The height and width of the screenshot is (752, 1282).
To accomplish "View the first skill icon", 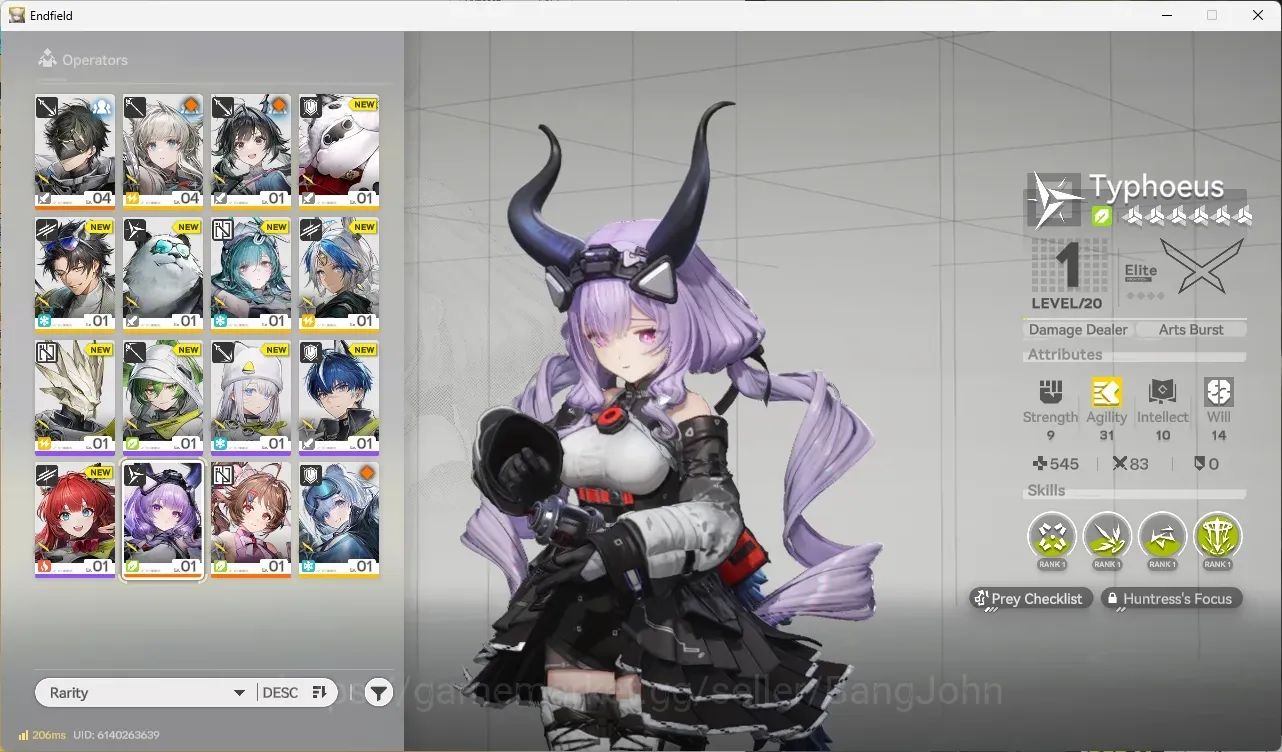I will (1052, 537).
